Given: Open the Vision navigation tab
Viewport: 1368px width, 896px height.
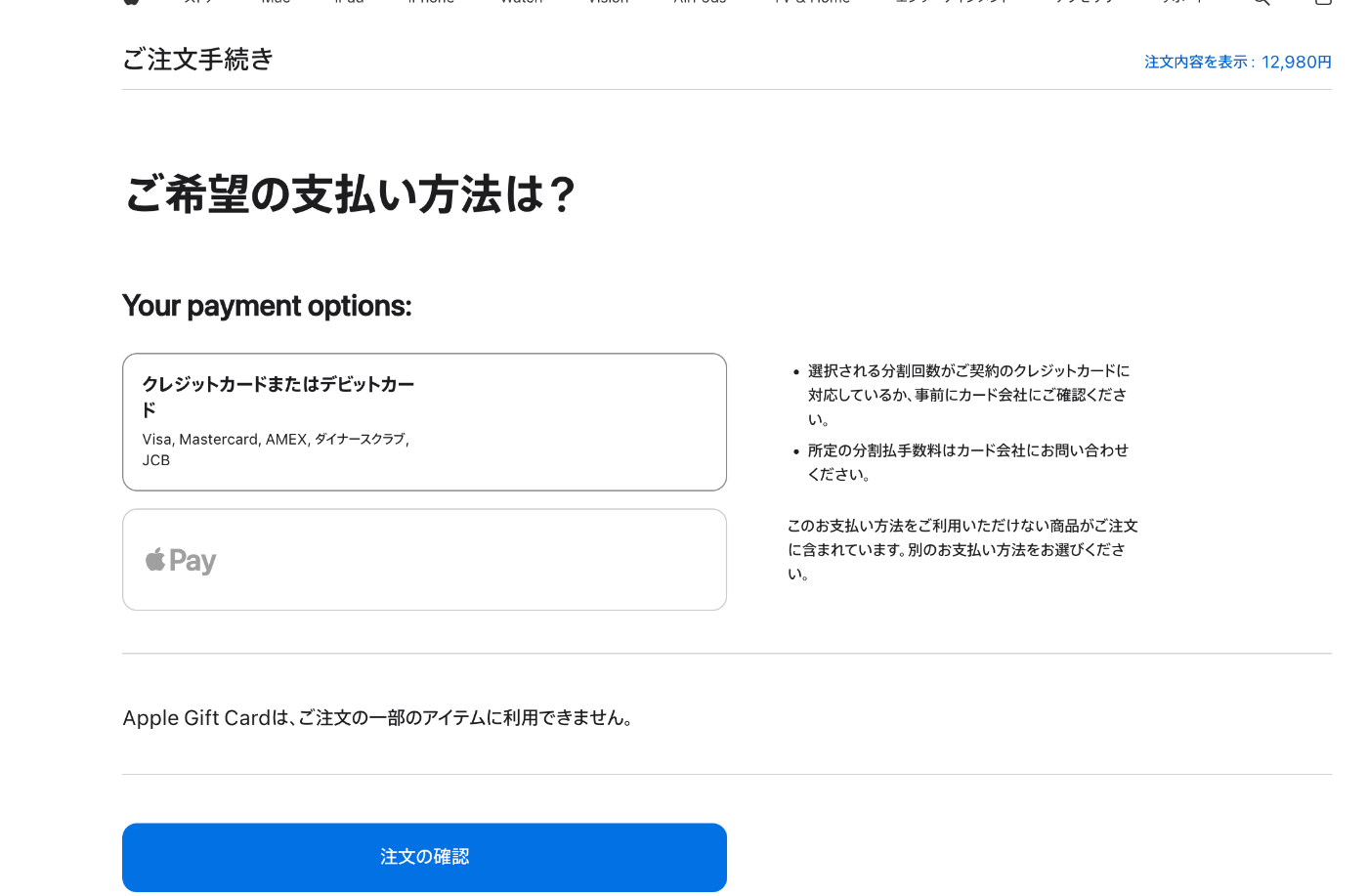Looking at the screenshot, I should (607, 2).
